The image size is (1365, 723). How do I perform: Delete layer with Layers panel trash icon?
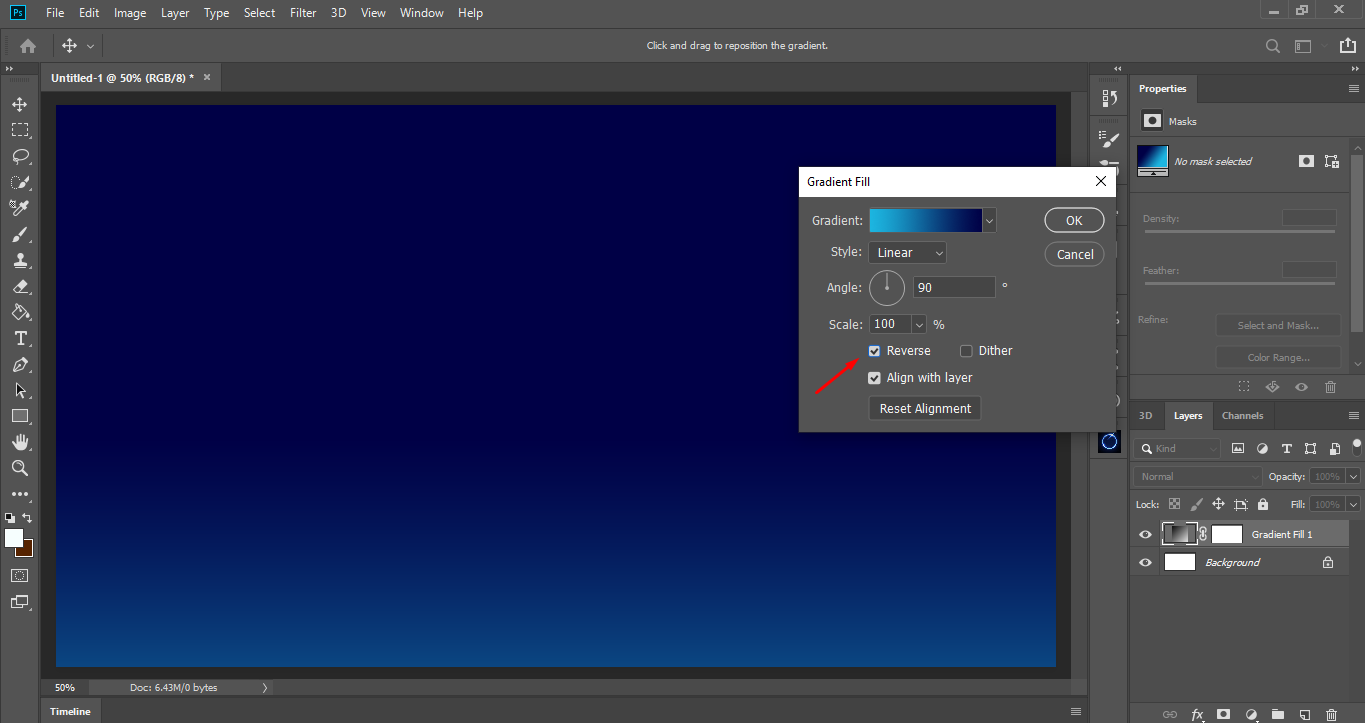[1331, 715]
